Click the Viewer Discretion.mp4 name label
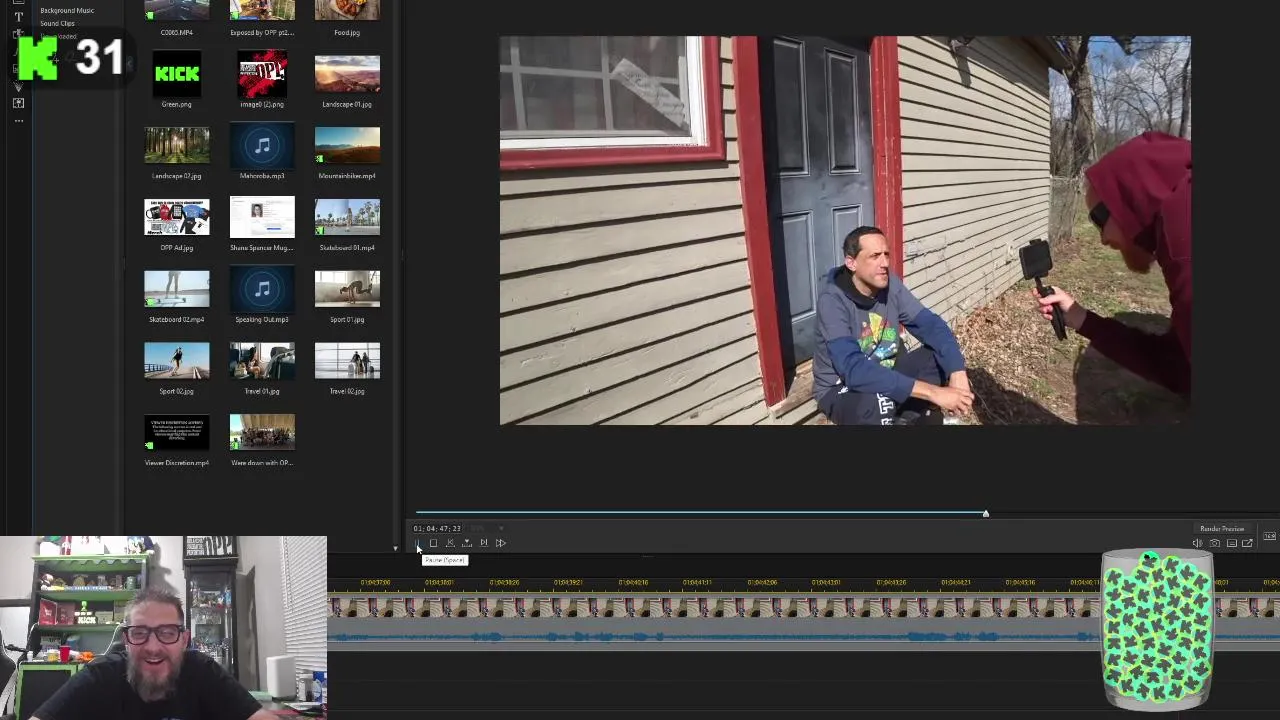Image resolution: width=1280 pixels, height=720 pixels. click(177, 463)
